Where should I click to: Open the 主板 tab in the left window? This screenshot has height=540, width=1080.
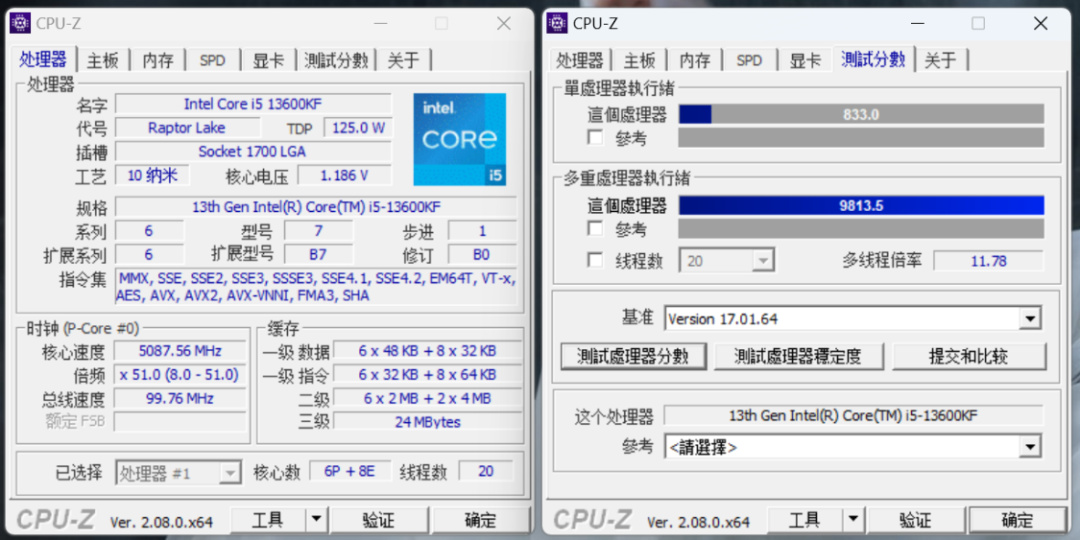(x=103, y=61)
